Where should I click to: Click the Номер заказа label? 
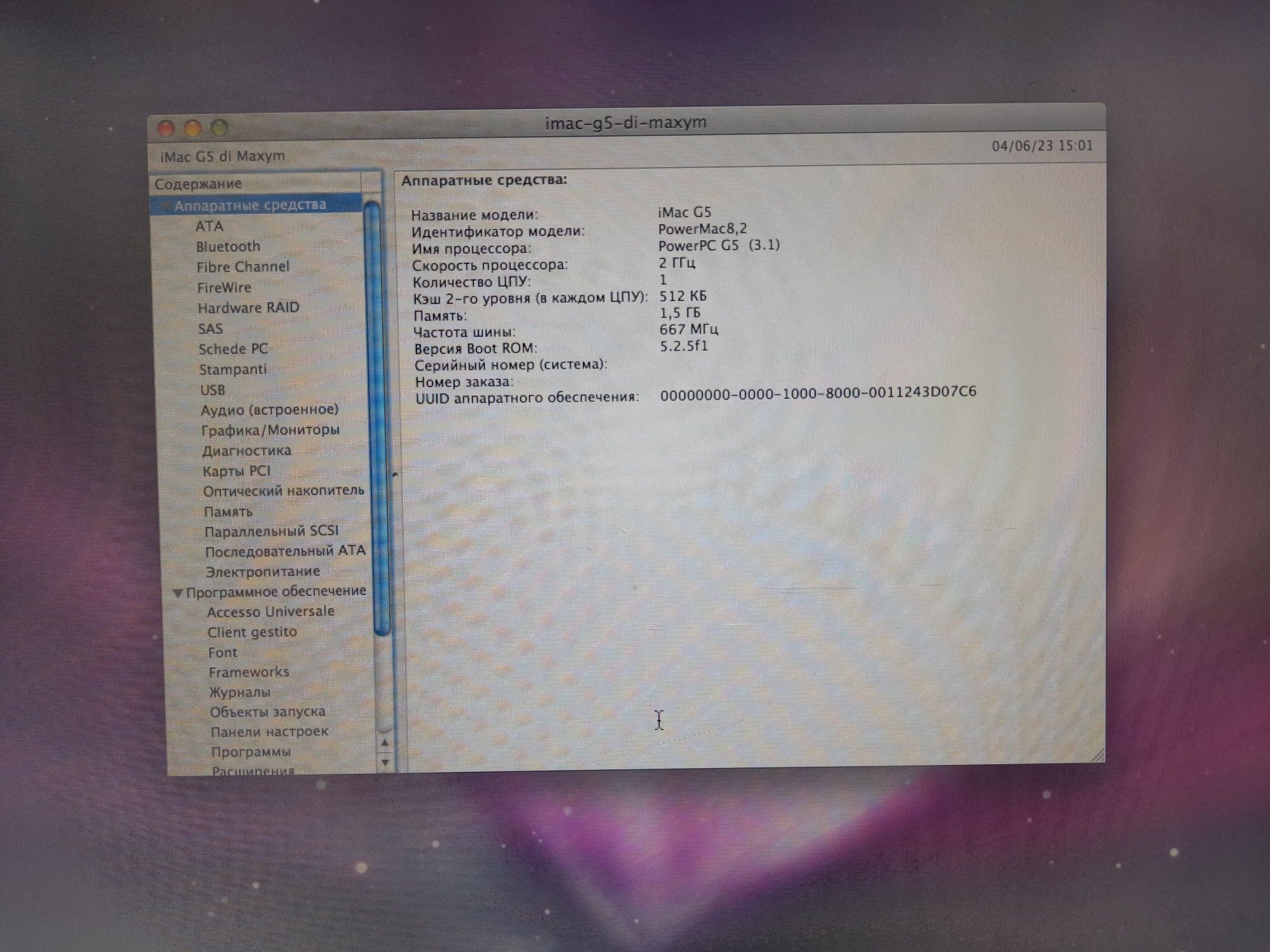click(464, 382)
